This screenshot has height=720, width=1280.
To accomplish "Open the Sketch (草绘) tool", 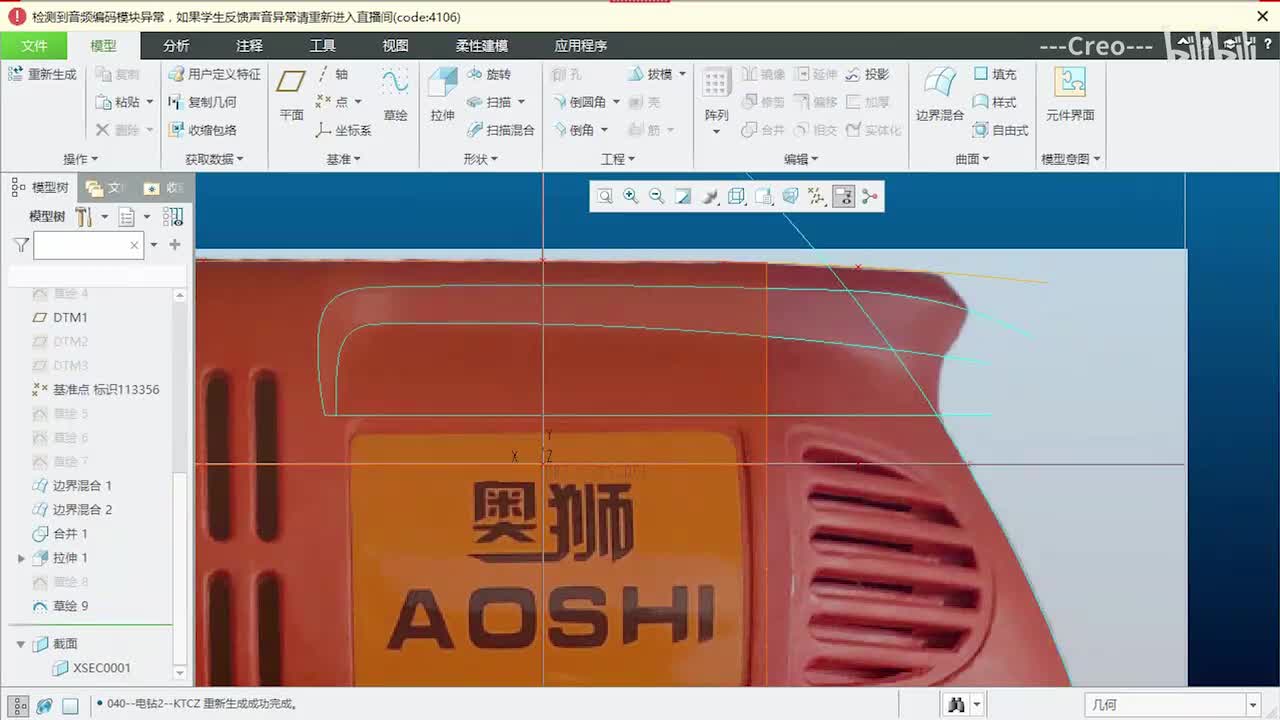I will 395,94.
